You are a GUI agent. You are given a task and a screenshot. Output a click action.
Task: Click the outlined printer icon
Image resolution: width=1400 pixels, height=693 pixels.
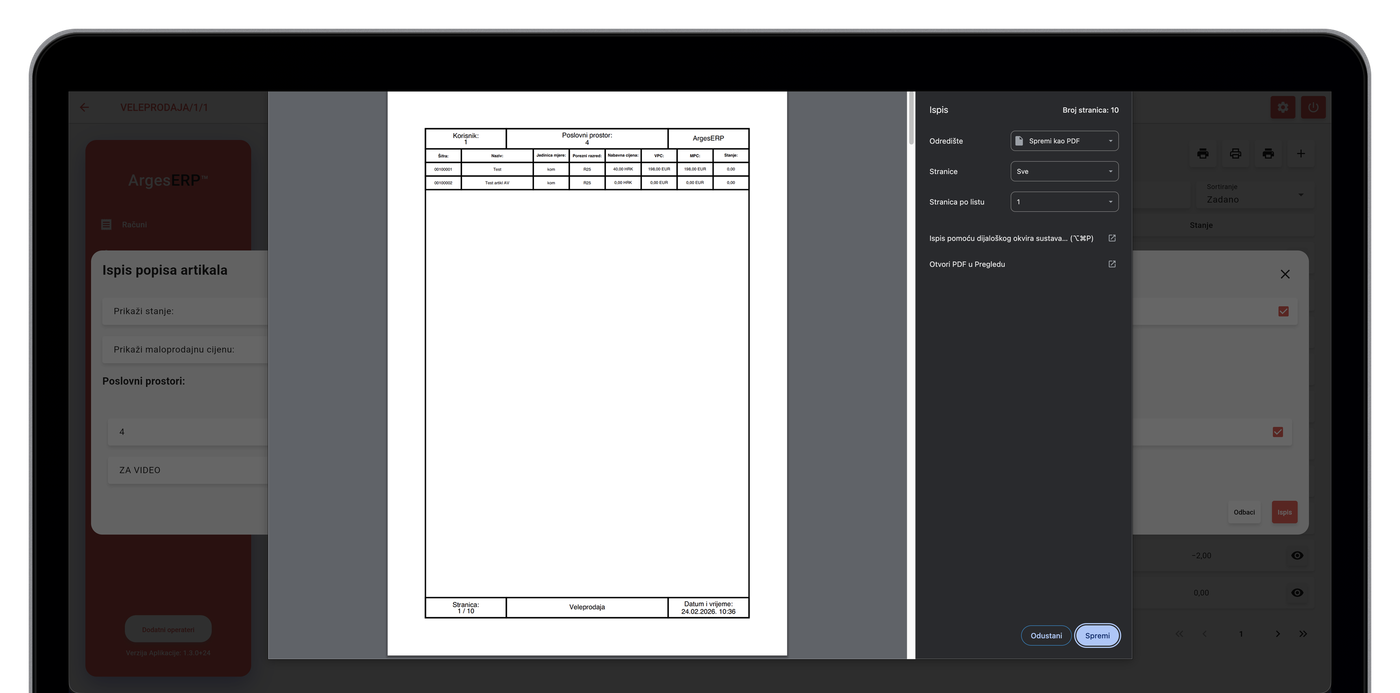(1235, 153)
